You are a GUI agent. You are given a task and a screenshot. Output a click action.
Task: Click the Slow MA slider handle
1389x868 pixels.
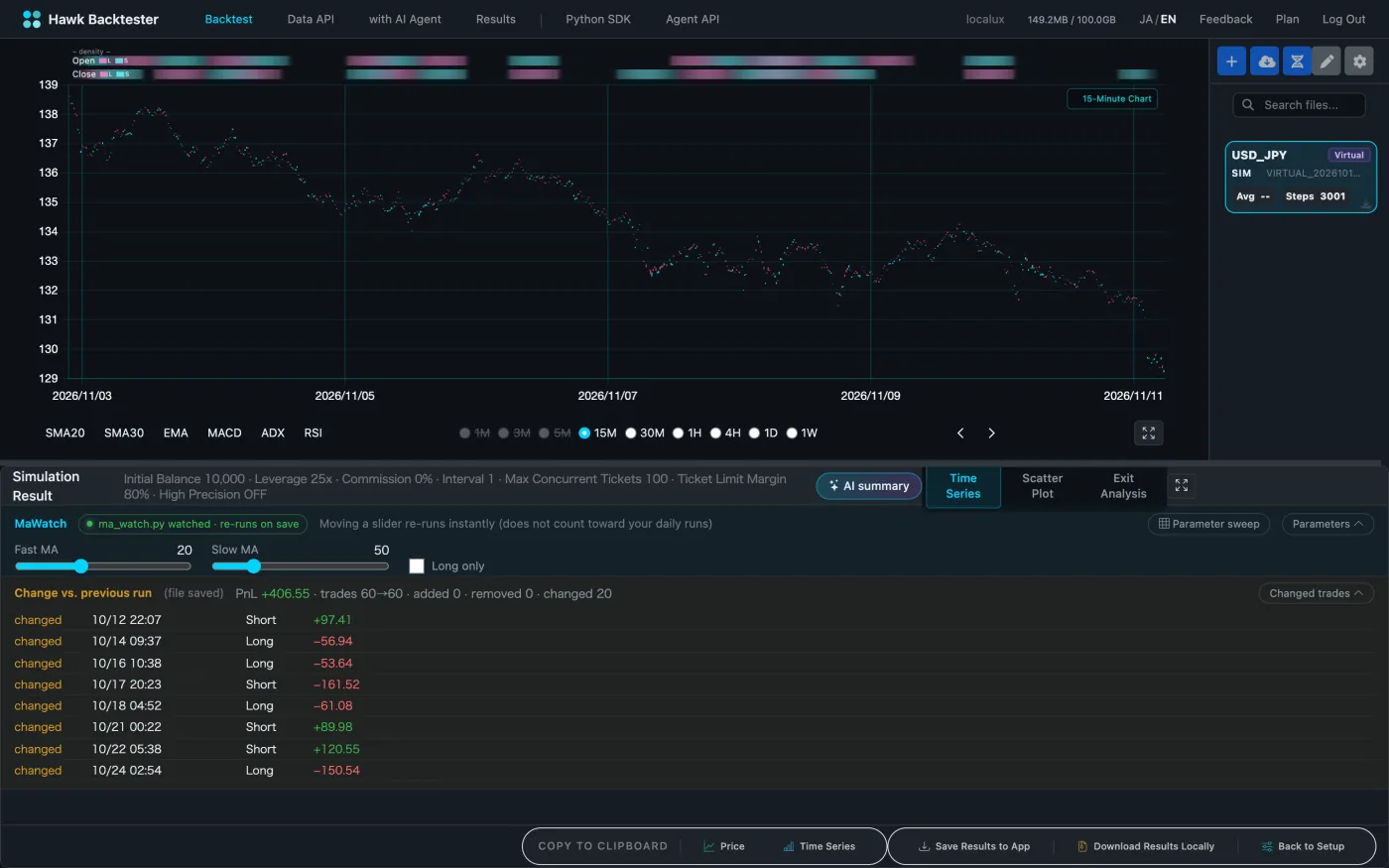pos(253,566)
